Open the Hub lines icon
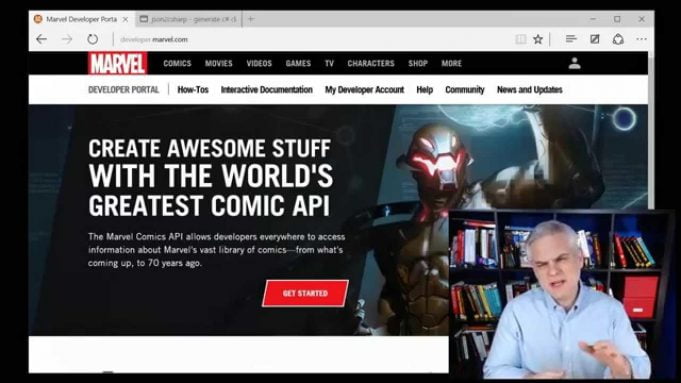 pyautogui.click(x=571, y=40)
